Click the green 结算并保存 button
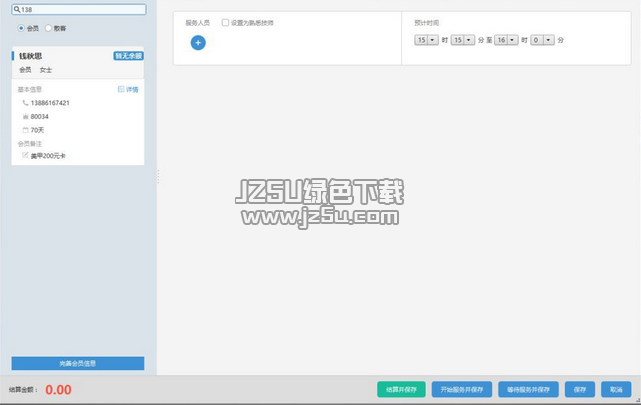This screenshot has width=641, height=405. [401, 389]
